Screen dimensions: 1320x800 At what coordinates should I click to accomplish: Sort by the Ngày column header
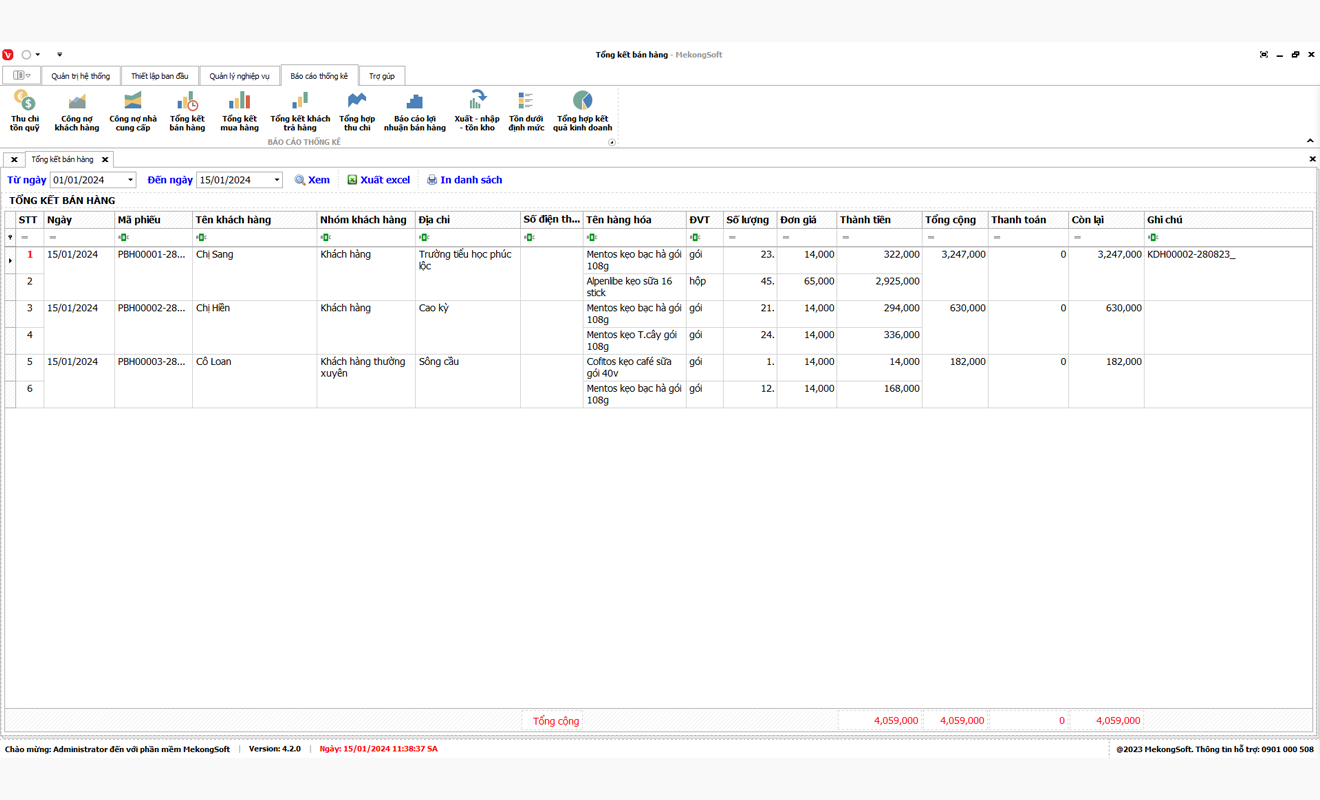tap(79, 220)
